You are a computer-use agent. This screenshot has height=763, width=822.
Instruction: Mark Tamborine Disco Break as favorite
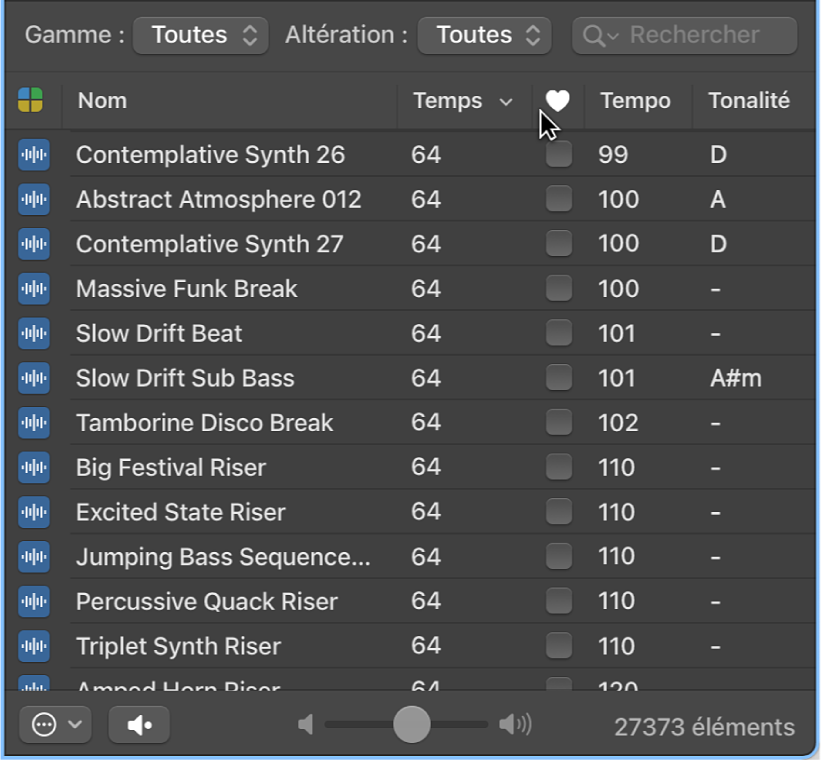pos(559,422)
